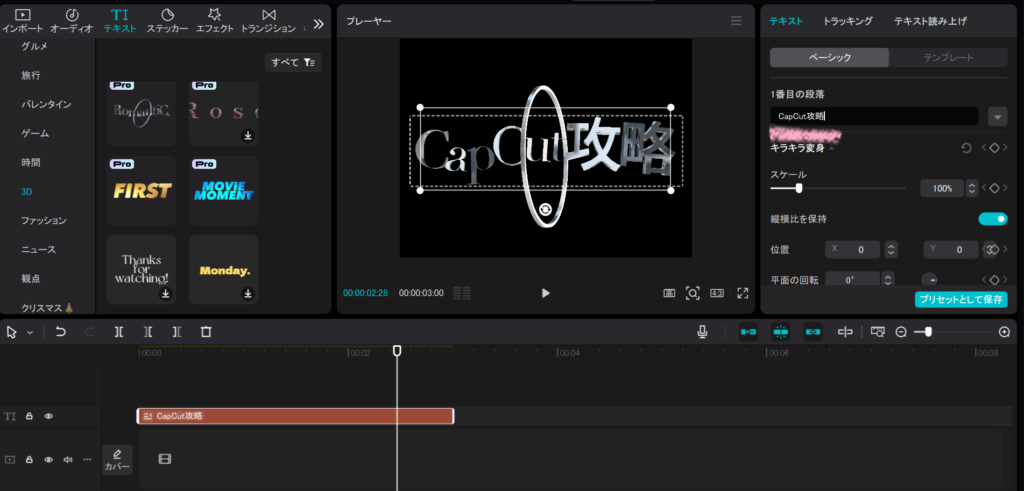Expand the paragraph dropdown arrow

[x=997, y=117]
